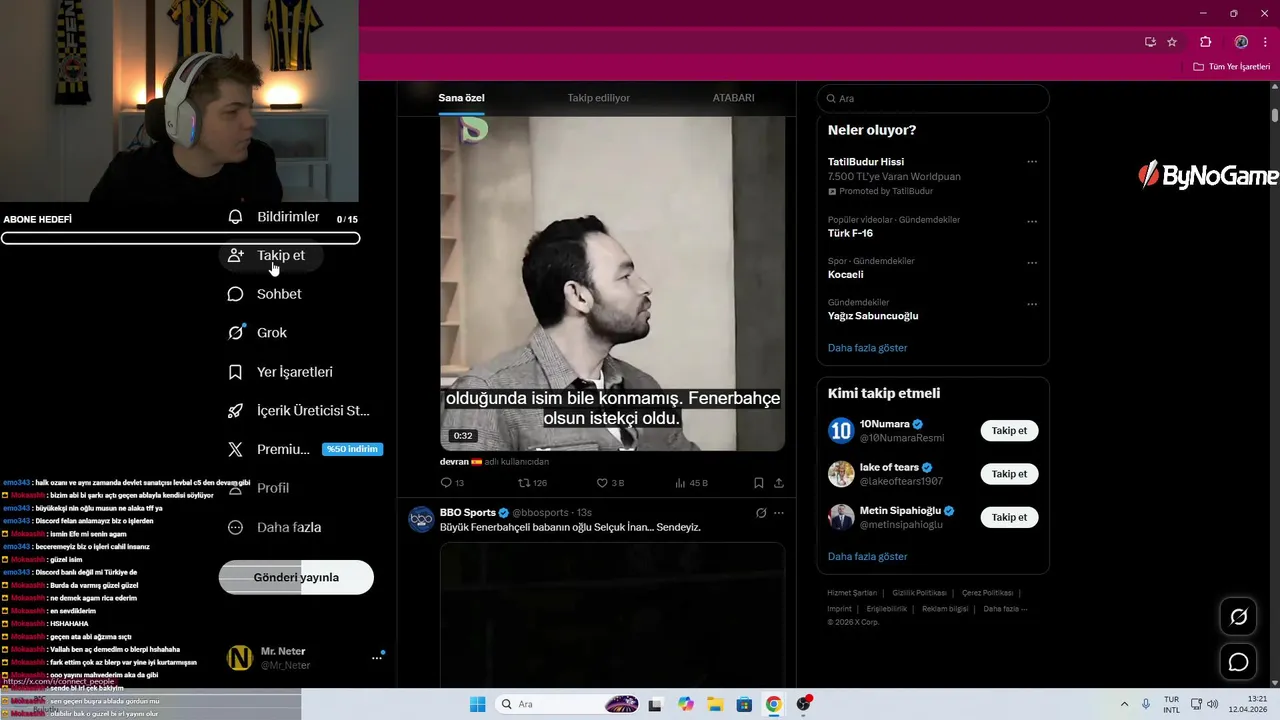Switch to the Sana özel tab
1280x720 pixels.
[461, 98]
